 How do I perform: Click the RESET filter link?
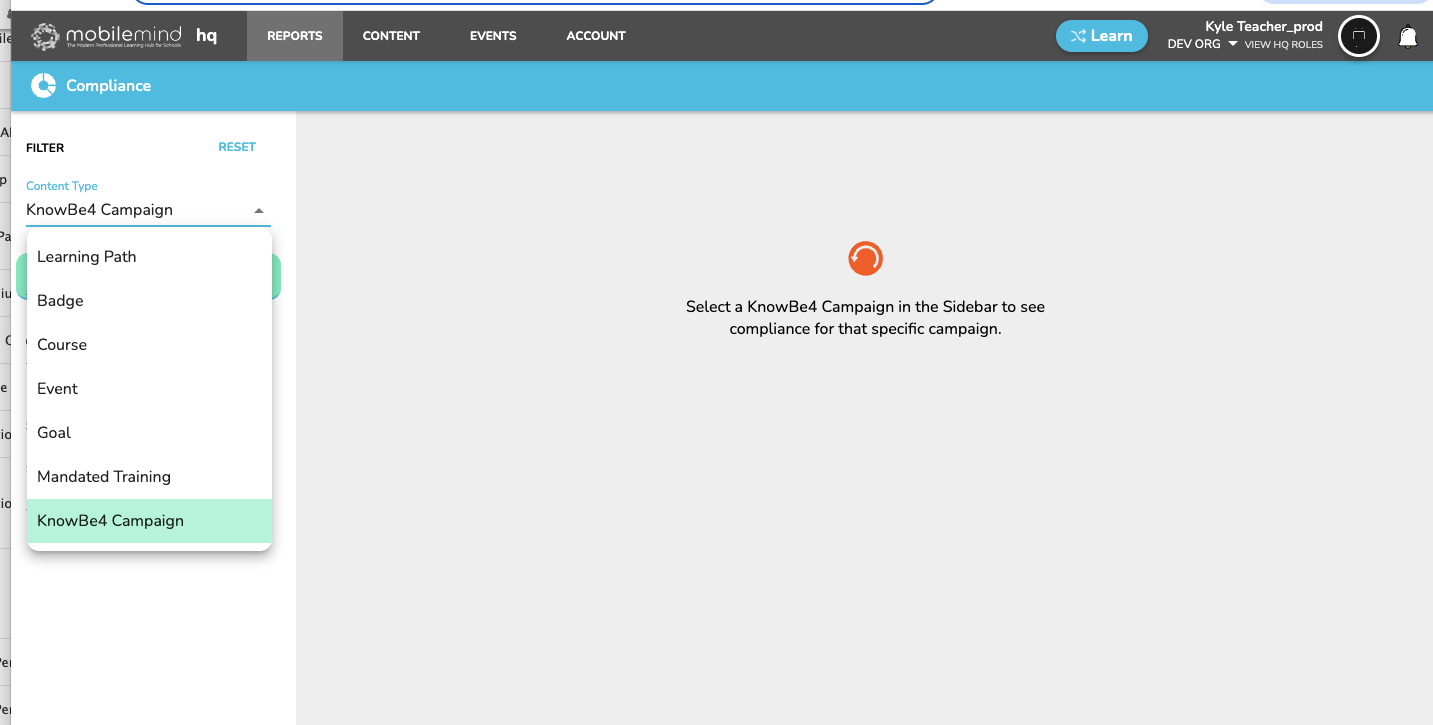click(236, 146)
